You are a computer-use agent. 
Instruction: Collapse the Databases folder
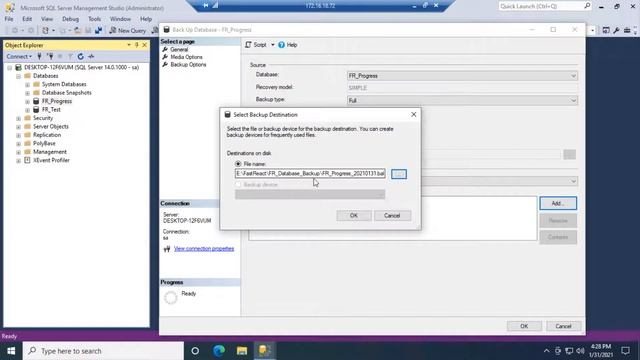(x=18, y=76)
